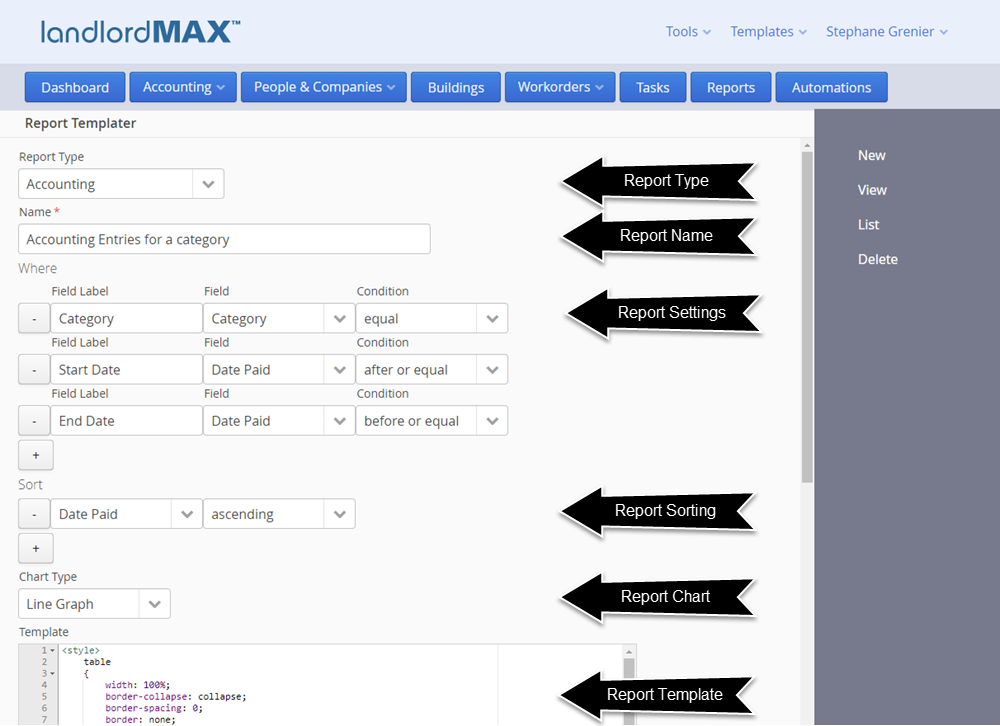
Task: Click Delete in the sidebar
Action: [878, 260]
